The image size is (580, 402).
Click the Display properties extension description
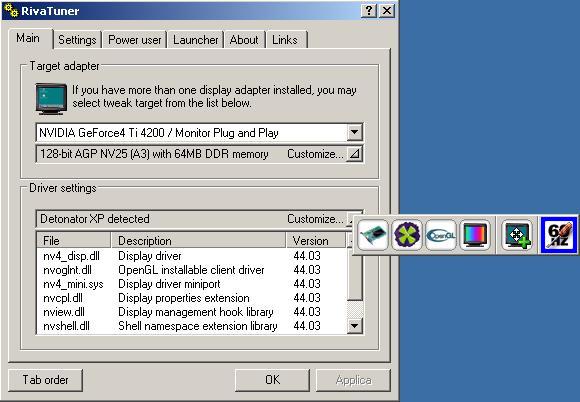coord(184,298)
